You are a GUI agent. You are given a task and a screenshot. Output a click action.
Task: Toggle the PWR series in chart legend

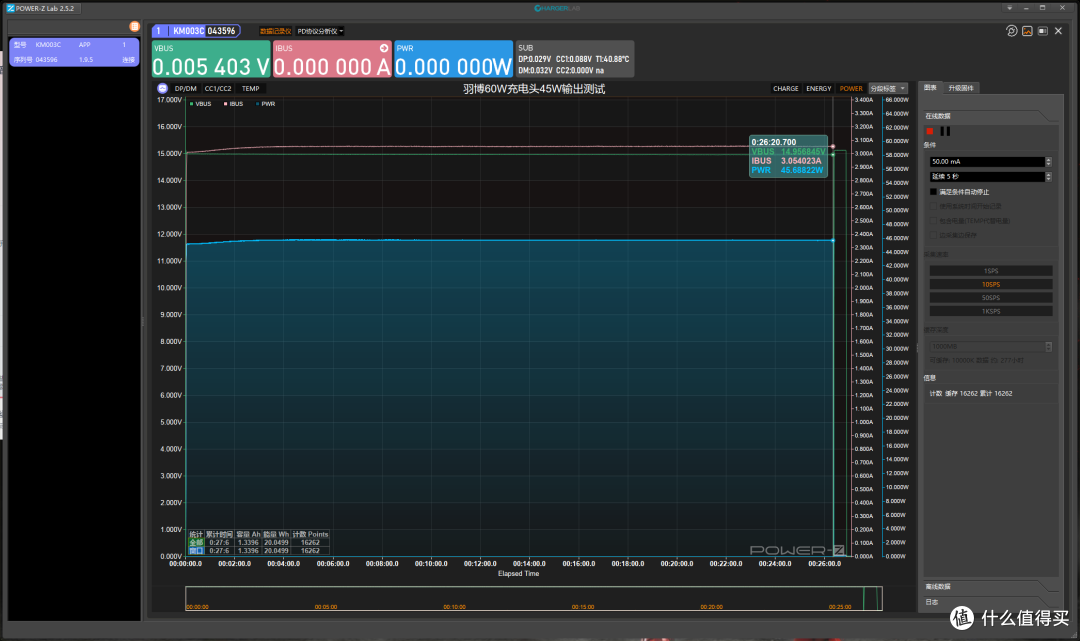click(x=266, y=104)
